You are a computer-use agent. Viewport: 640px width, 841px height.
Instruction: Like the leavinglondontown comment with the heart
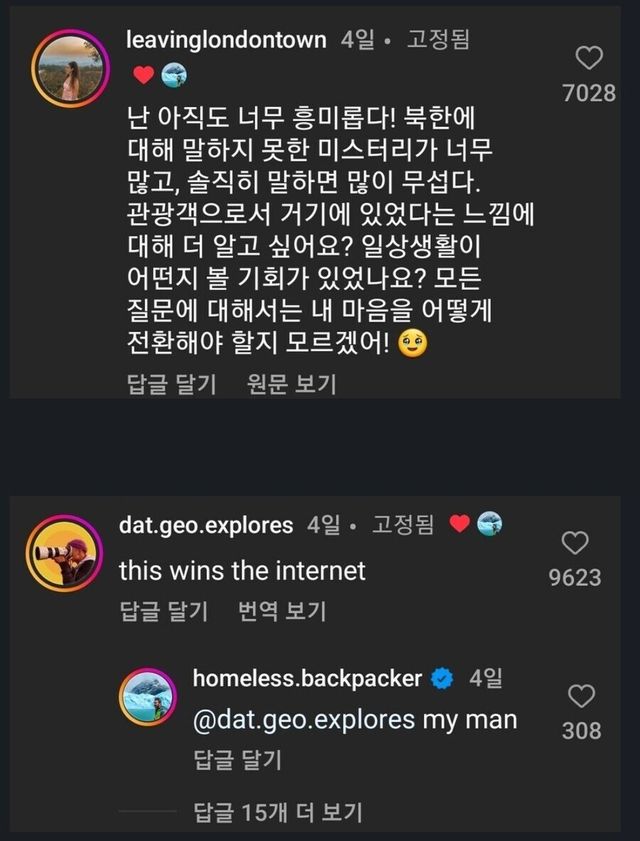(x=590, y=59)
